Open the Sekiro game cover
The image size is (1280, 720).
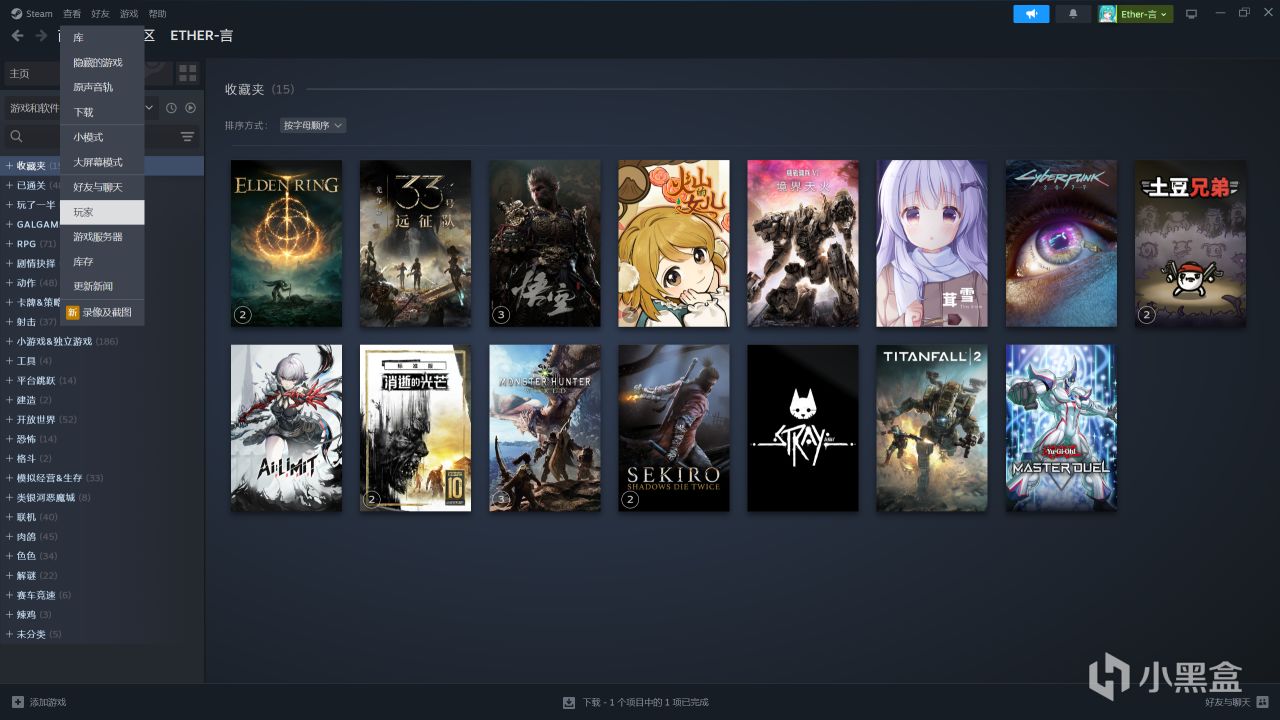pyautogui.click(x=673, y=428)
